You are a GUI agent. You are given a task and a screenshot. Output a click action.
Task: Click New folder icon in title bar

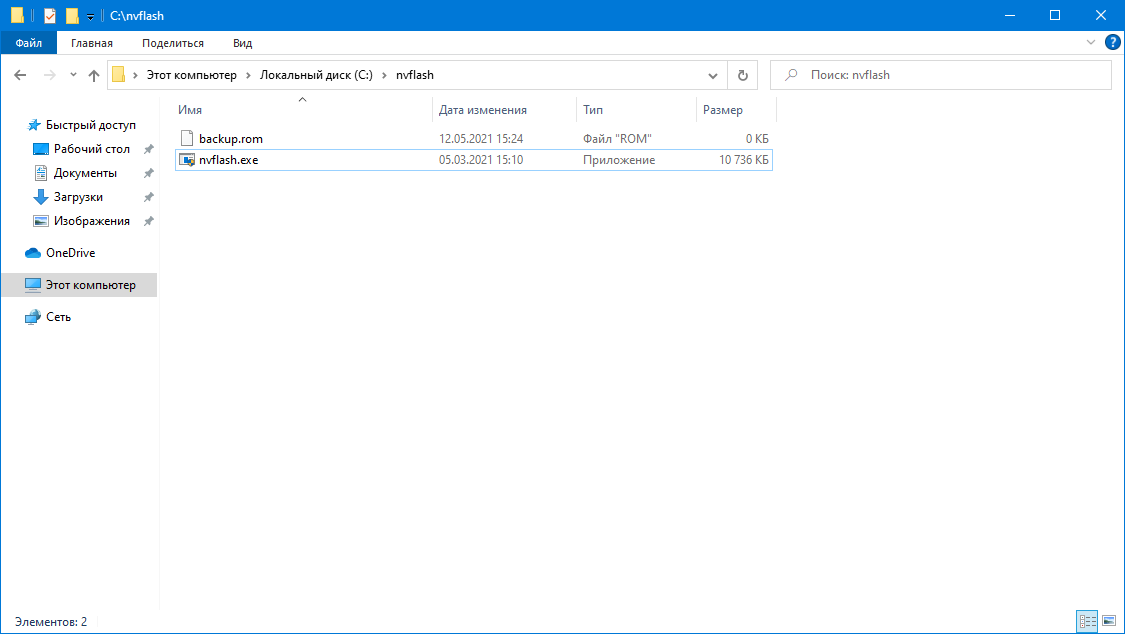click(72, 15)
